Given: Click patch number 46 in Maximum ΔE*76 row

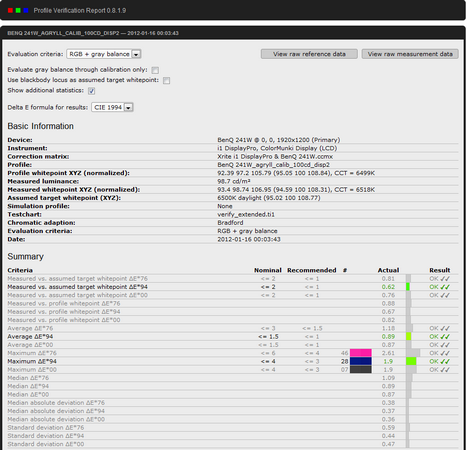Looking at the screenshot, I should click(x=344, y=353).
